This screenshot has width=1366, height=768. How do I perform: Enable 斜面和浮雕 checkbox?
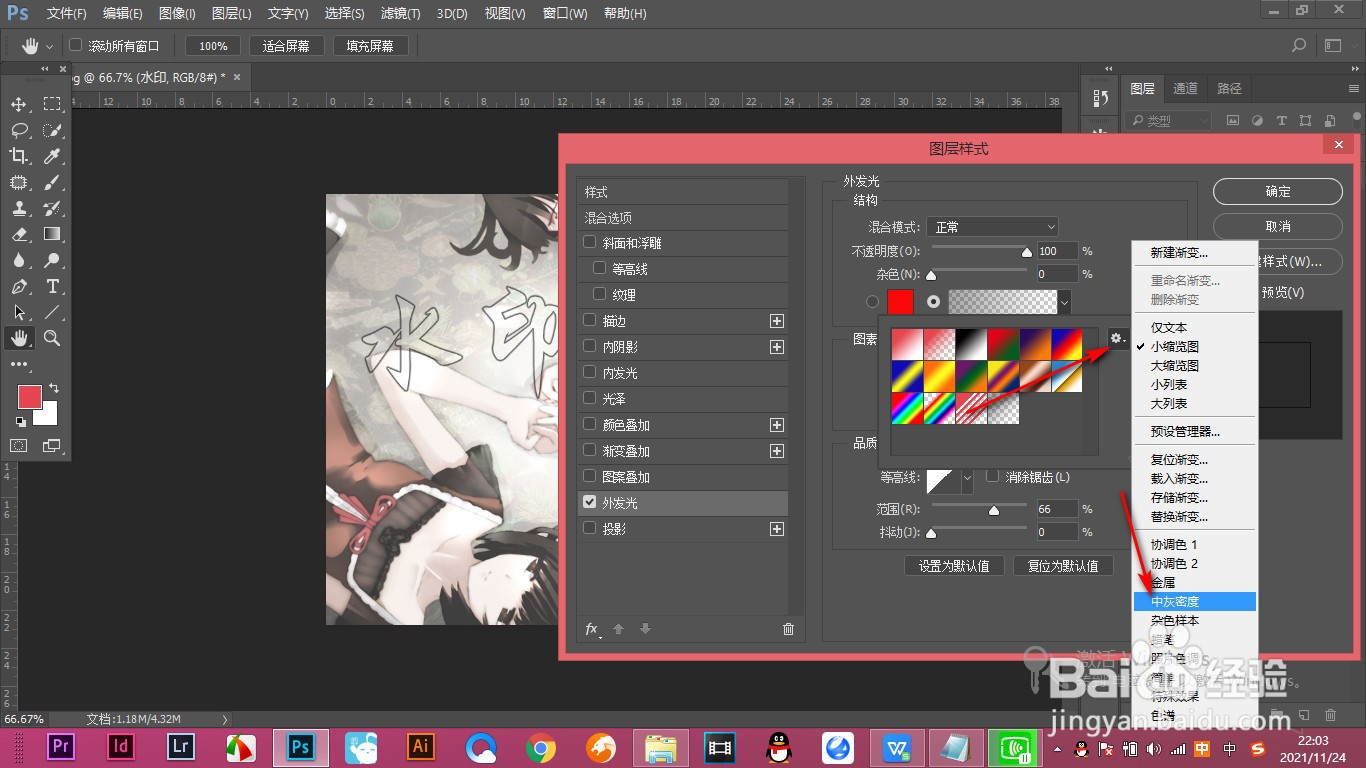[590, 243]
